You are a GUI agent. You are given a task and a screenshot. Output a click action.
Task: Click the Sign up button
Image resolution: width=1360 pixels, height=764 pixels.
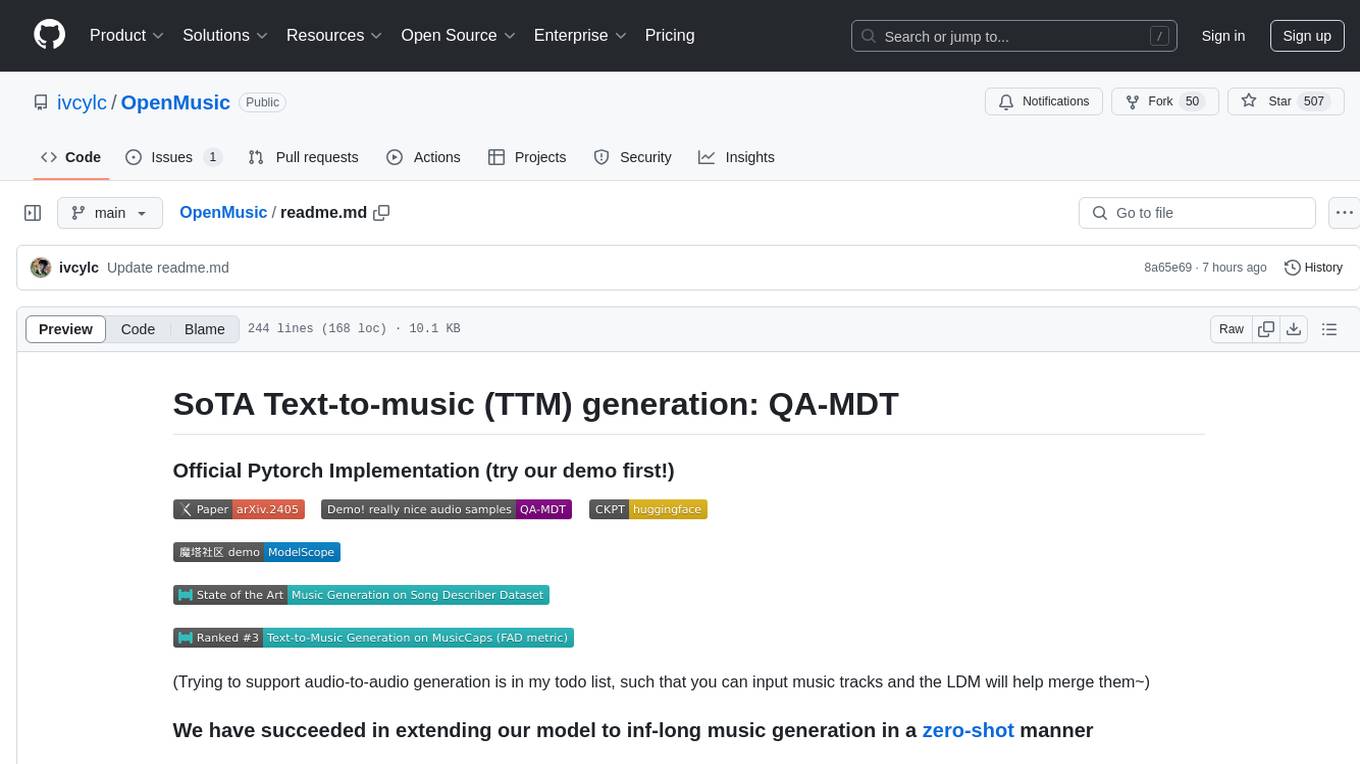1307,36
